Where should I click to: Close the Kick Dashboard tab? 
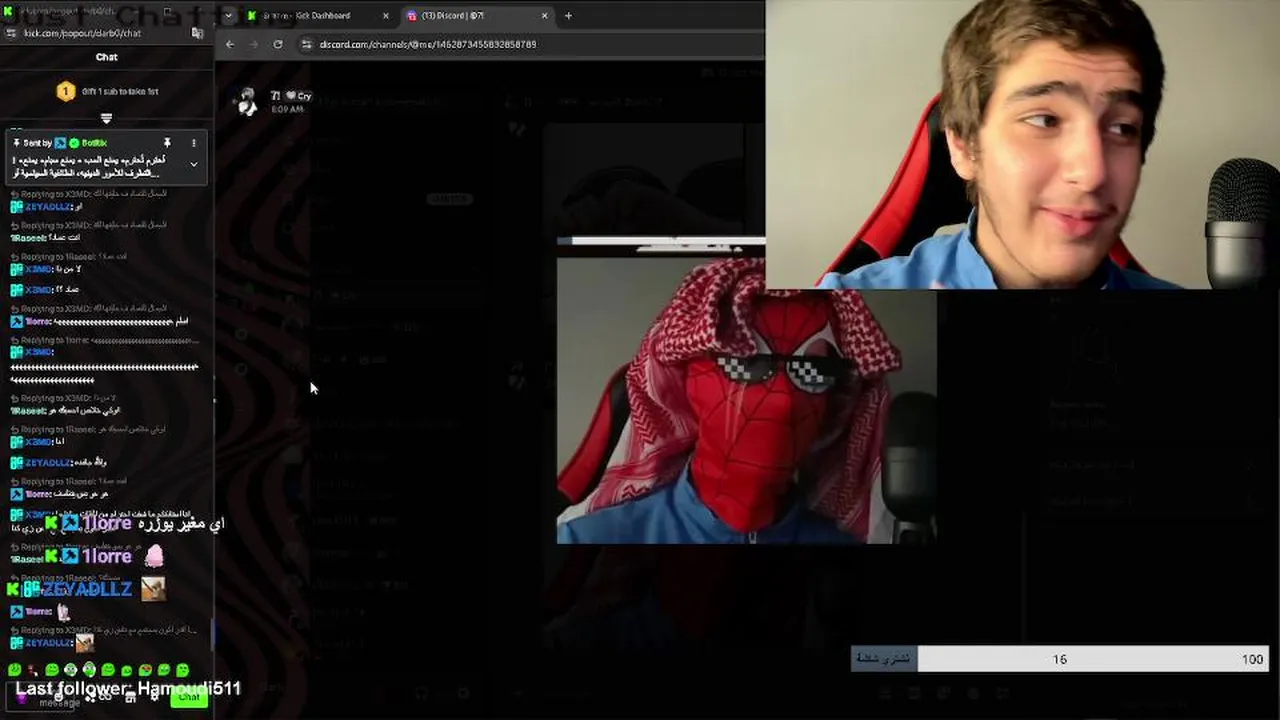click(386, 16)
